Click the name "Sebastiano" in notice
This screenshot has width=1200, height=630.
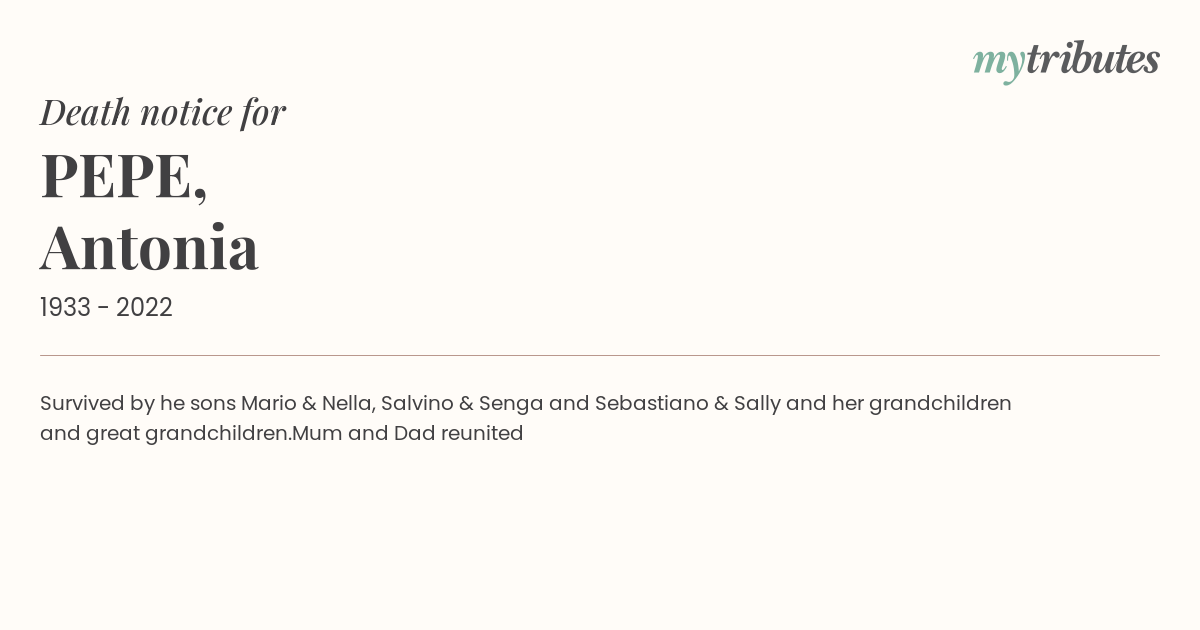coord(651,404)
